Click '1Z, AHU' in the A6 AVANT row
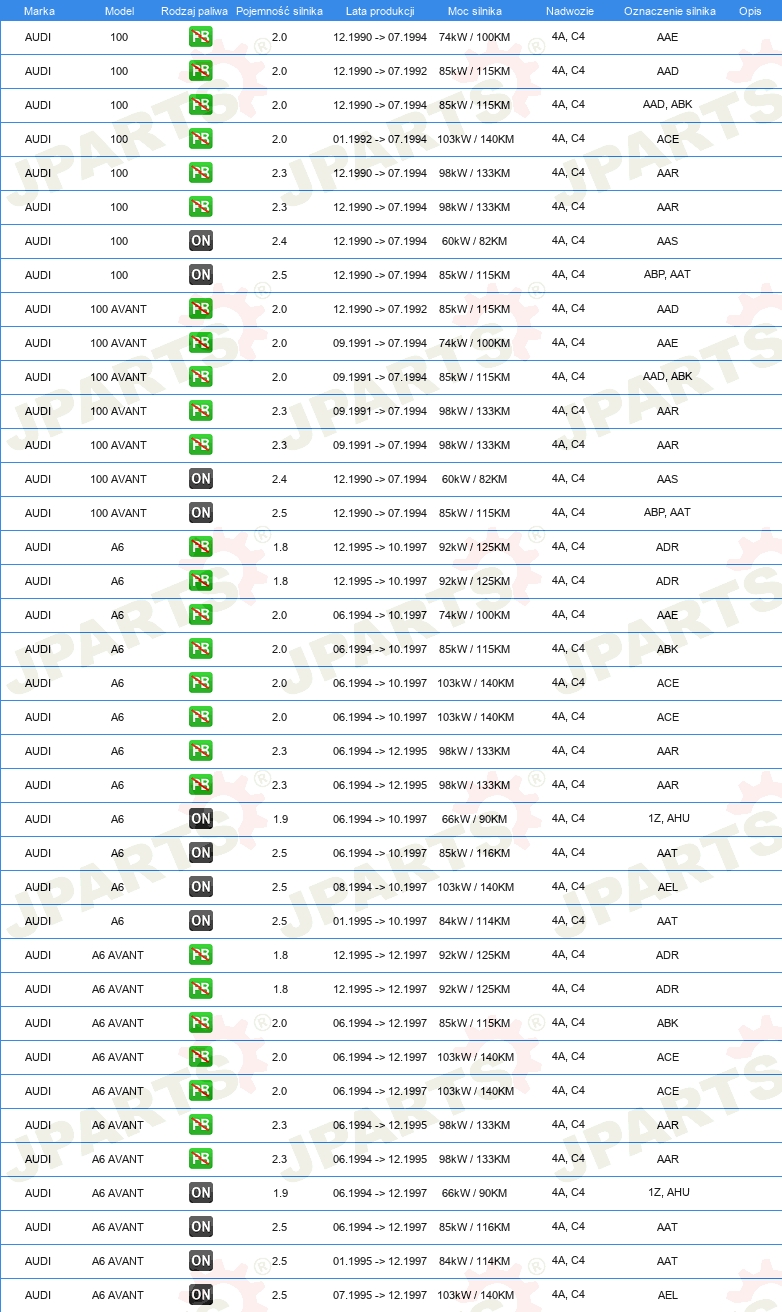The image size is (782, 1312). tap(668, 1192)
